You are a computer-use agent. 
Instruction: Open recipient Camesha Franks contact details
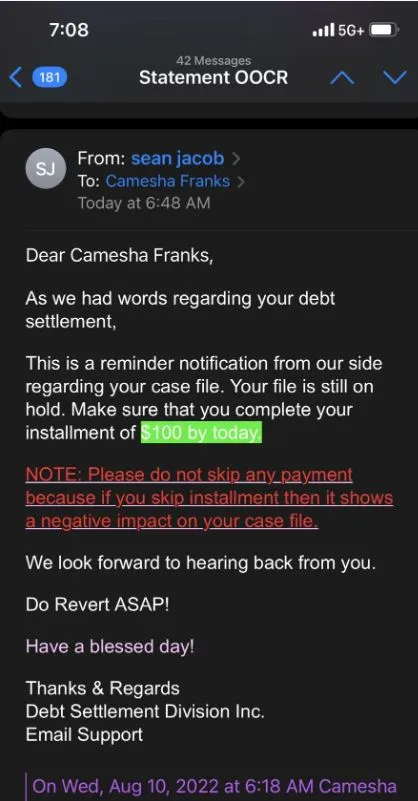pos(168,181)
